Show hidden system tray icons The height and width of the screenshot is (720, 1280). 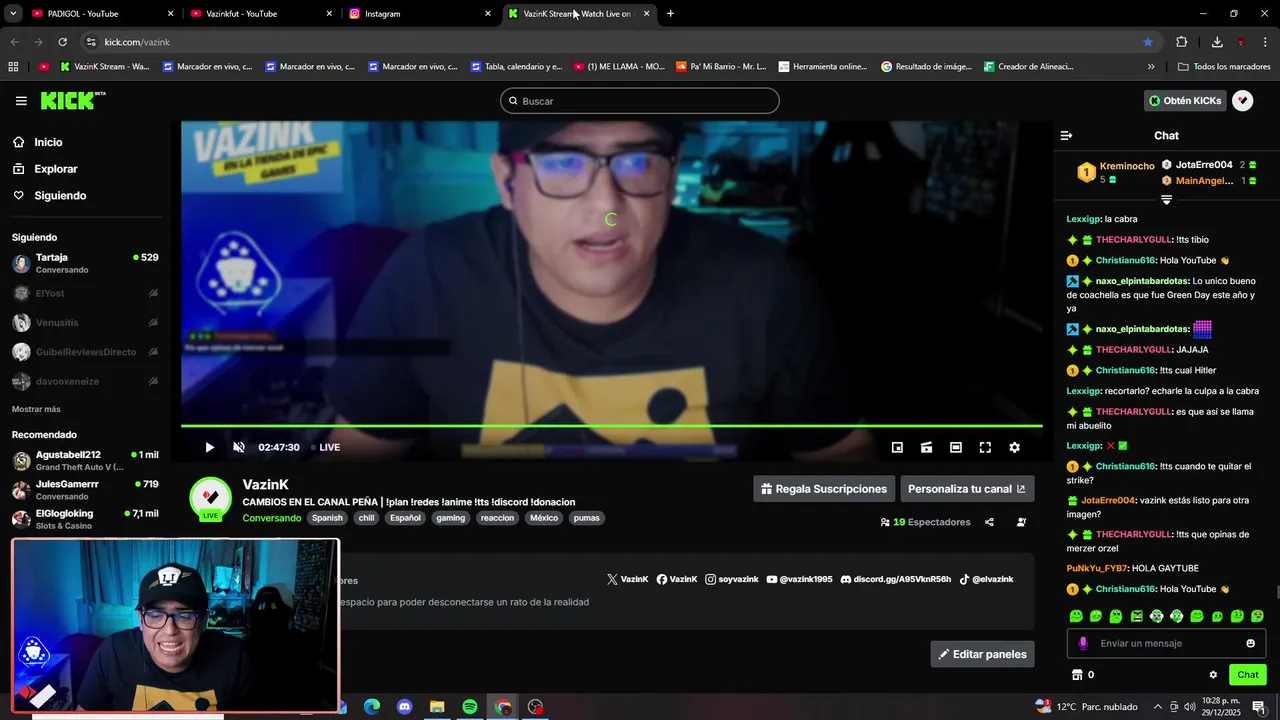click(x=1158, y=706)
